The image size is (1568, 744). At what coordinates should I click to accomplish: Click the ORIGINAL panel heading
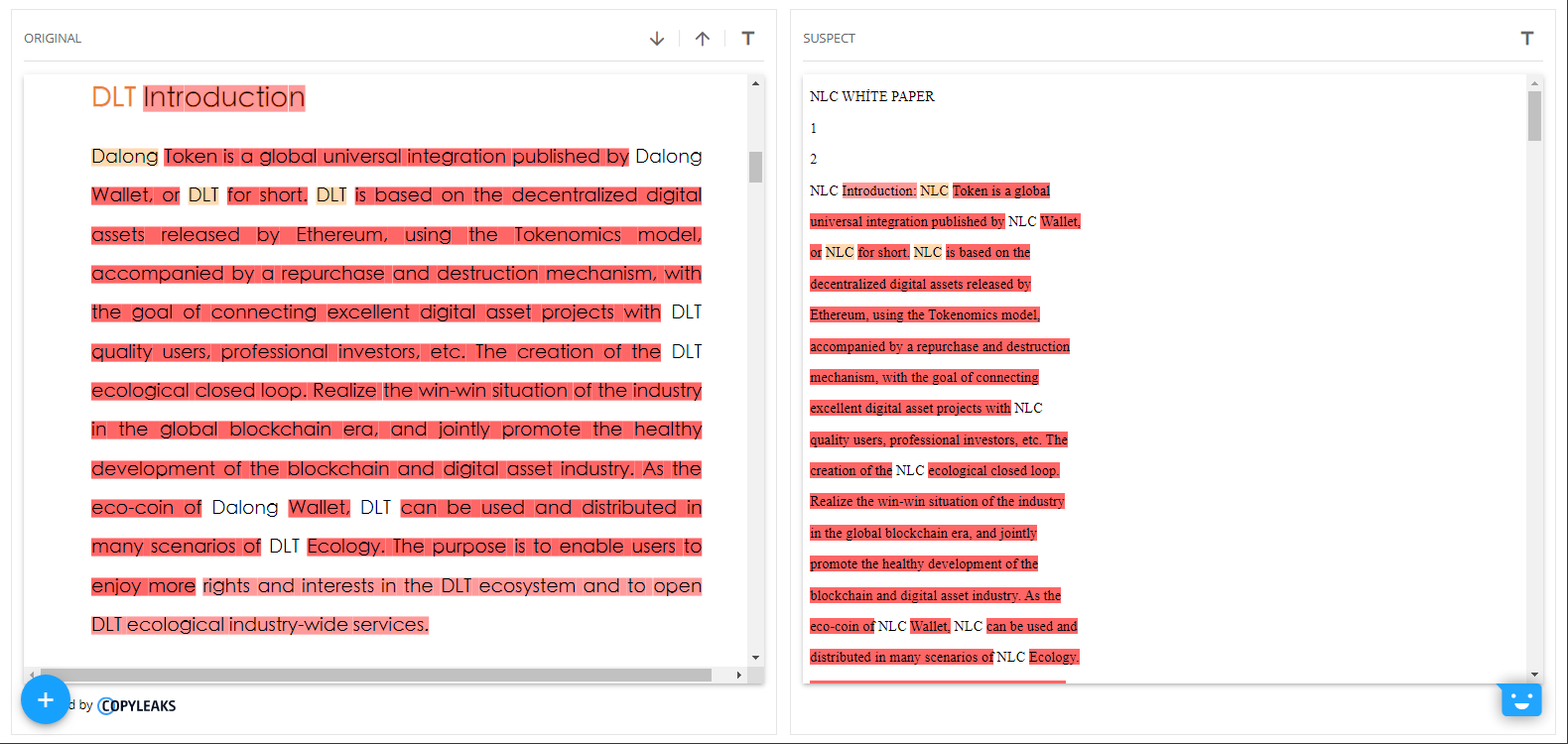(53, 39)
